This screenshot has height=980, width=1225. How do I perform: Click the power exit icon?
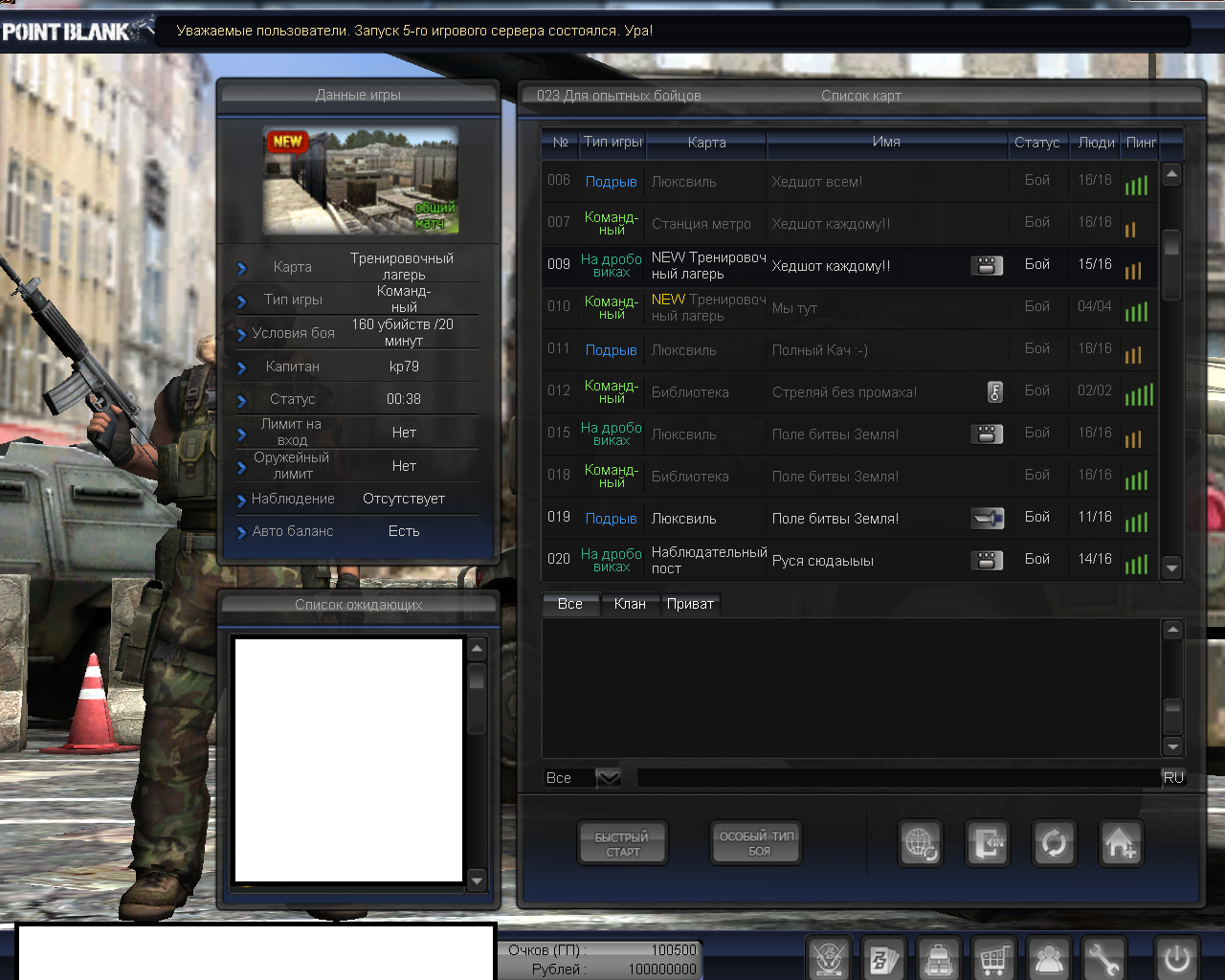tap(1177, 958)
